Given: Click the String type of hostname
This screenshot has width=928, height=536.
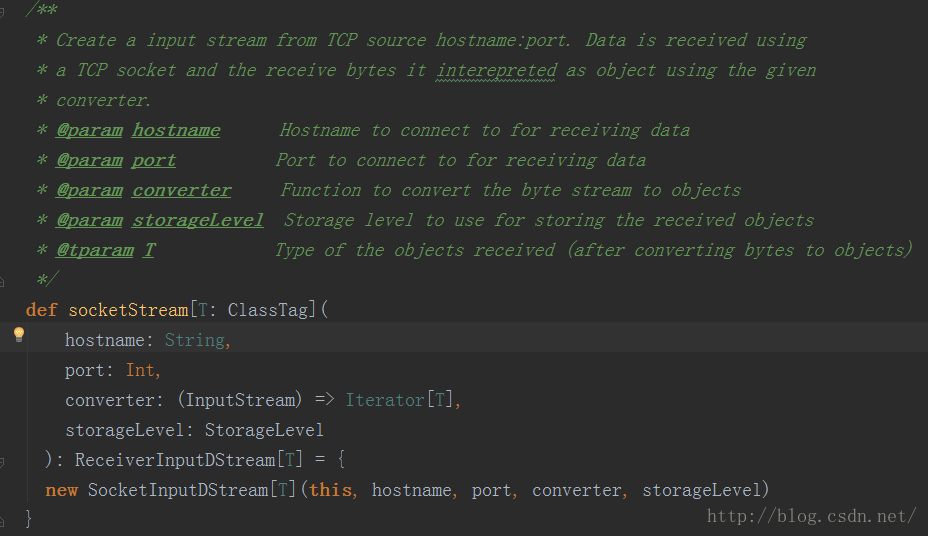Looking at the screenshot, I should [x=195, y=340].
